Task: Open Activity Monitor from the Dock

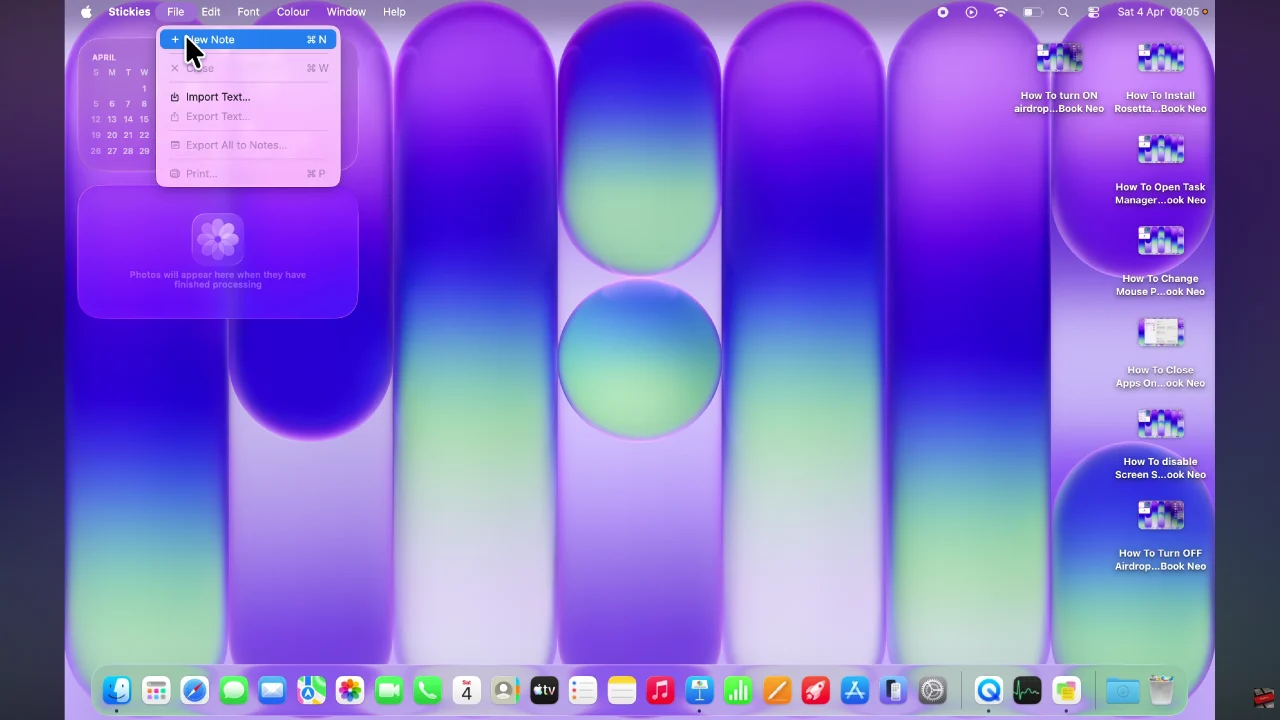Action: pyautogui.click(x=1027, y=690)
